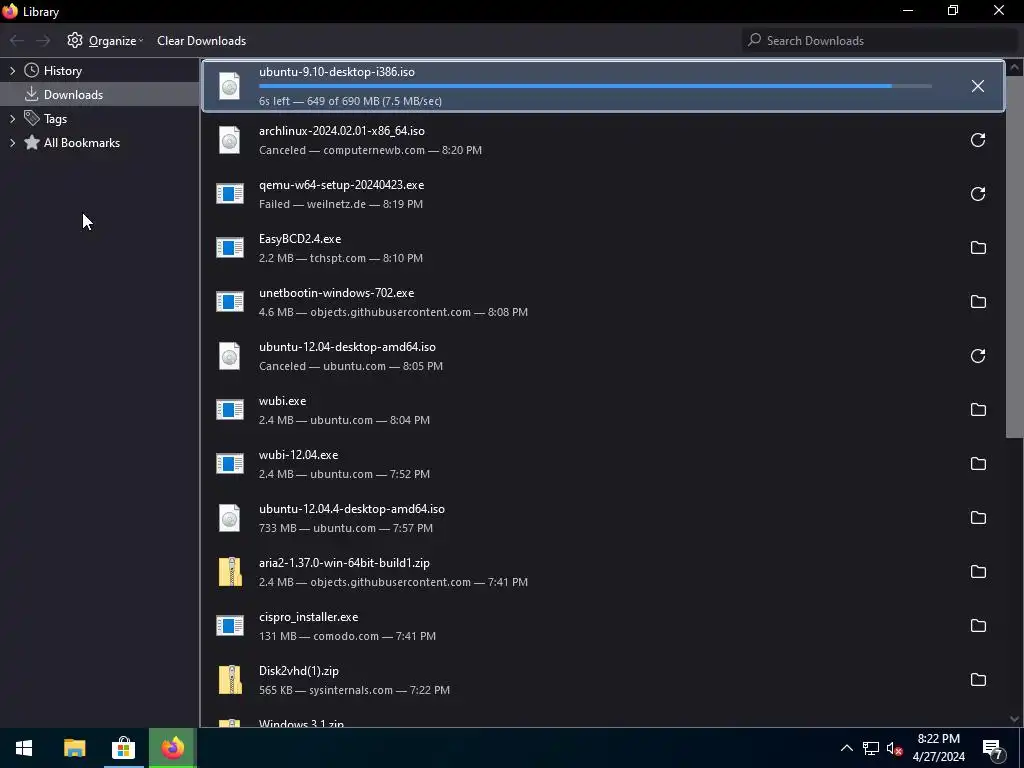Viewport: 1024px width, 768px height.
Task: Show EasyBCD2.4.exe in its folder
Action: 977,248
